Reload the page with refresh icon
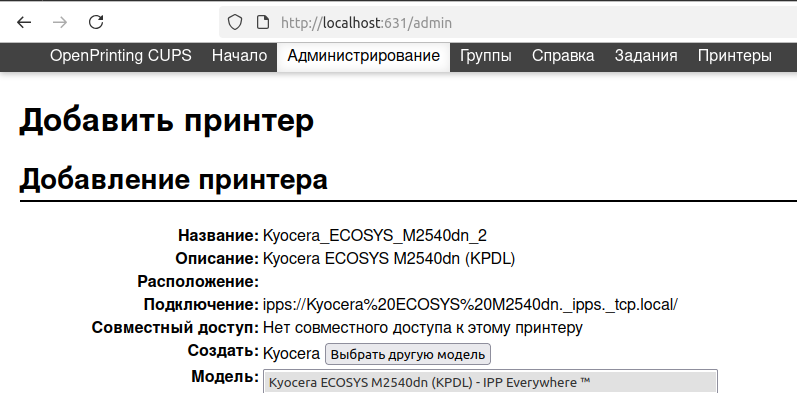Image resolution: width=797 pixels, height=393 pixels. pyautogui.click(x=96, y=22)
